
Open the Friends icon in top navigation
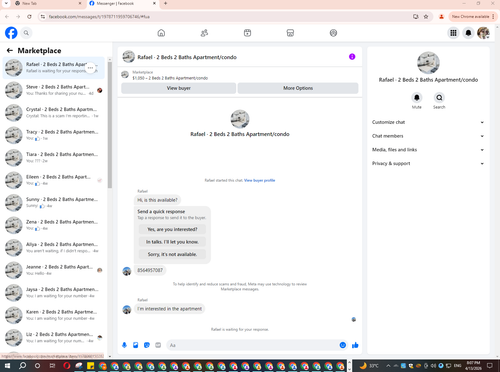coord(204,33)
